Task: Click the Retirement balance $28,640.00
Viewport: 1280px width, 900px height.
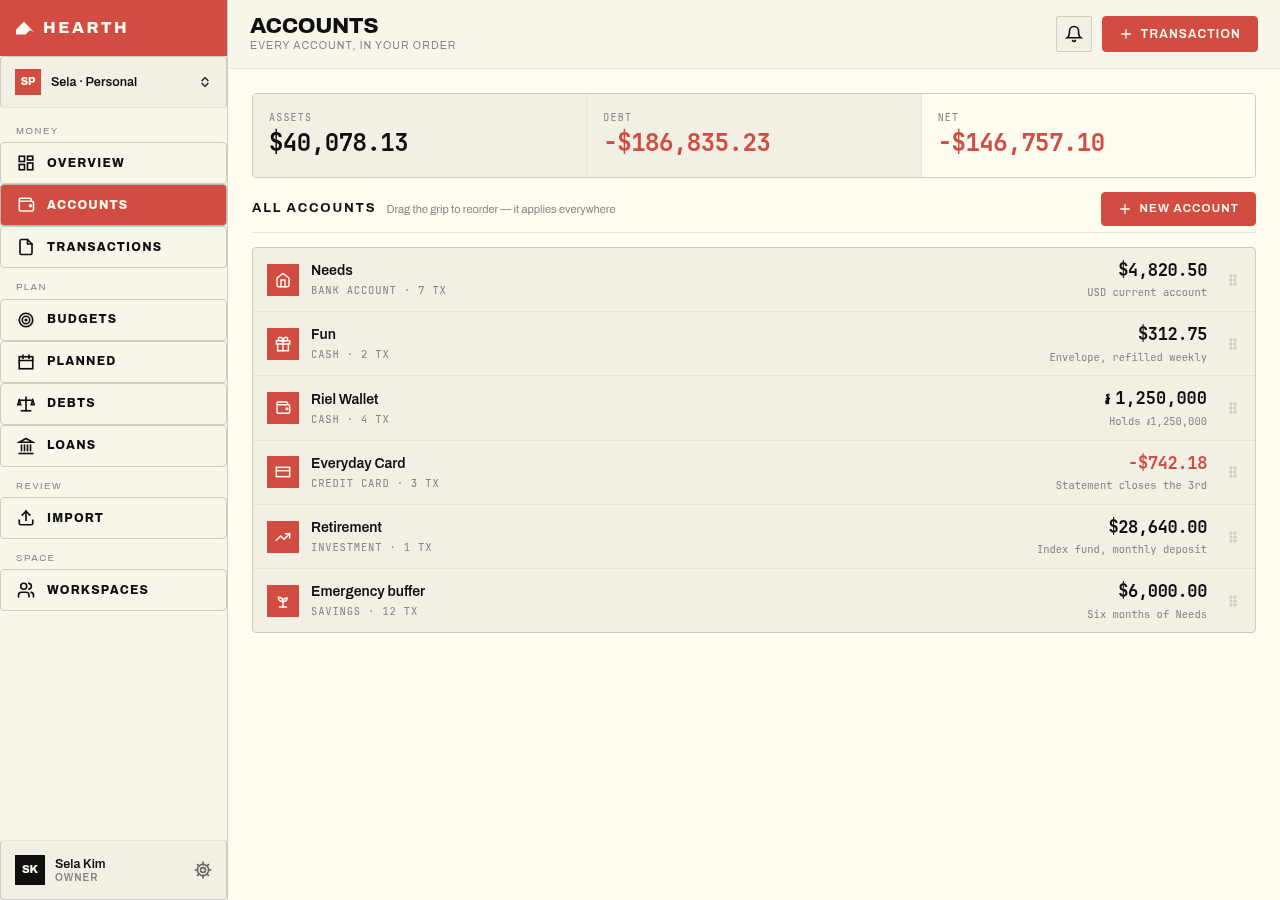Action: coord(1158,527)
